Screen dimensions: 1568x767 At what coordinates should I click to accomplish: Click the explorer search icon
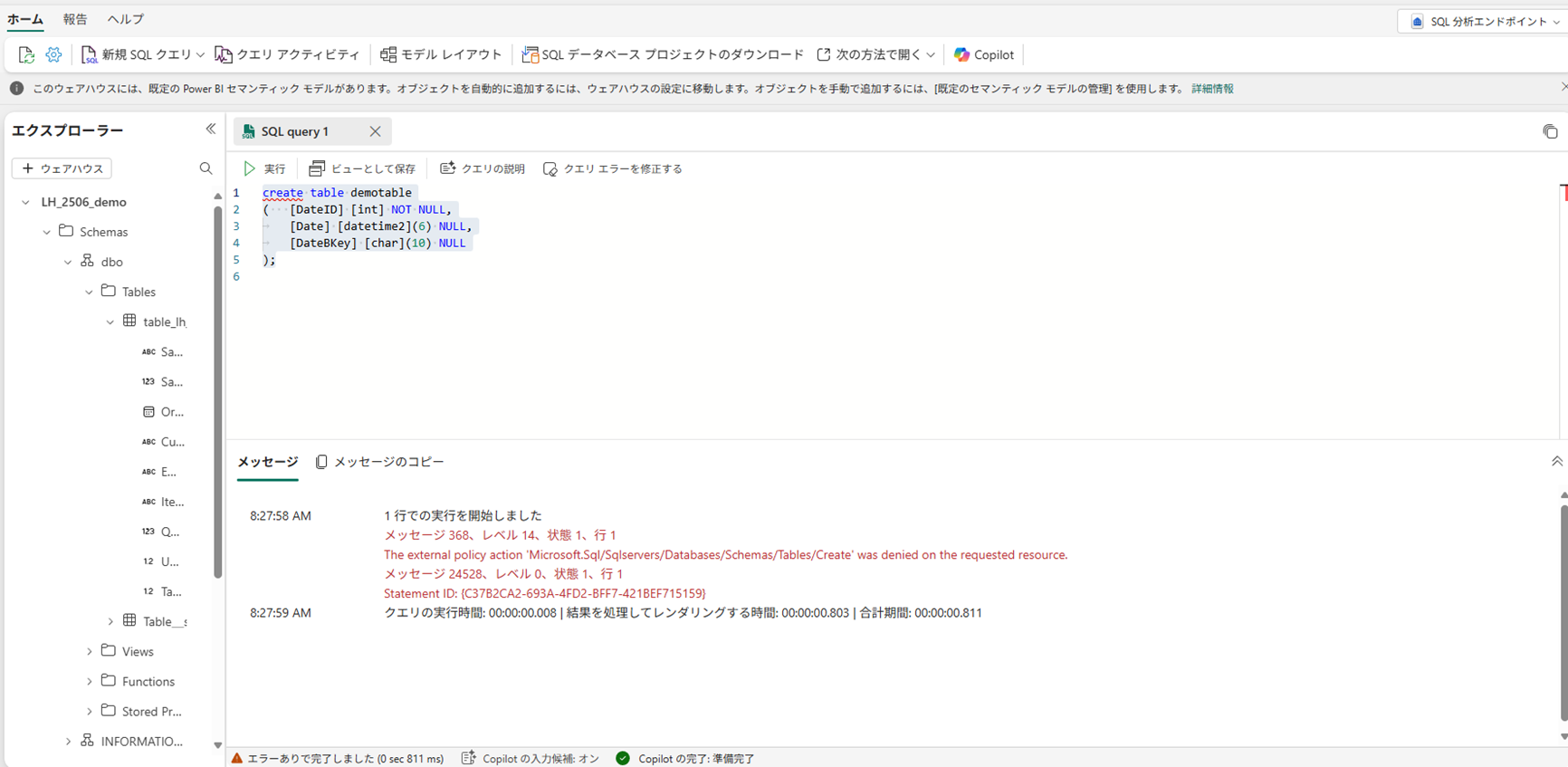pos(206,168)
